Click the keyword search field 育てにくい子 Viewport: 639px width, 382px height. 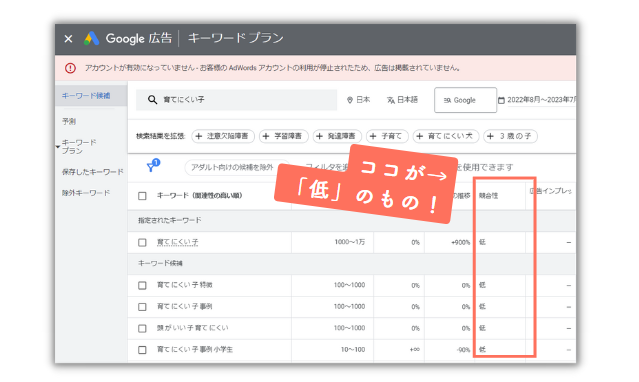[x=237, y=100]
